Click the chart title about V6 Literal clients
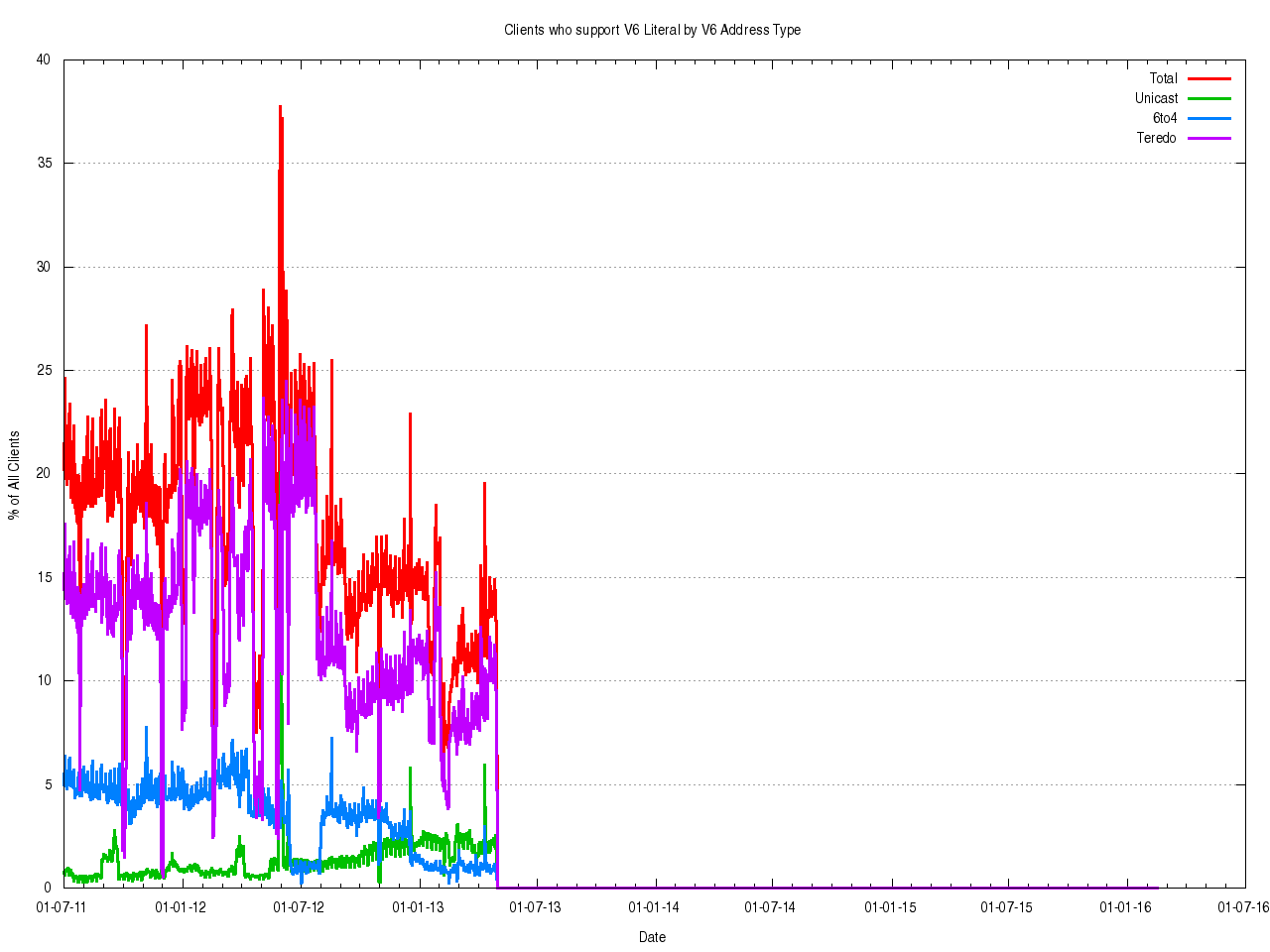 pyautogui.click(x=652, y=30)
